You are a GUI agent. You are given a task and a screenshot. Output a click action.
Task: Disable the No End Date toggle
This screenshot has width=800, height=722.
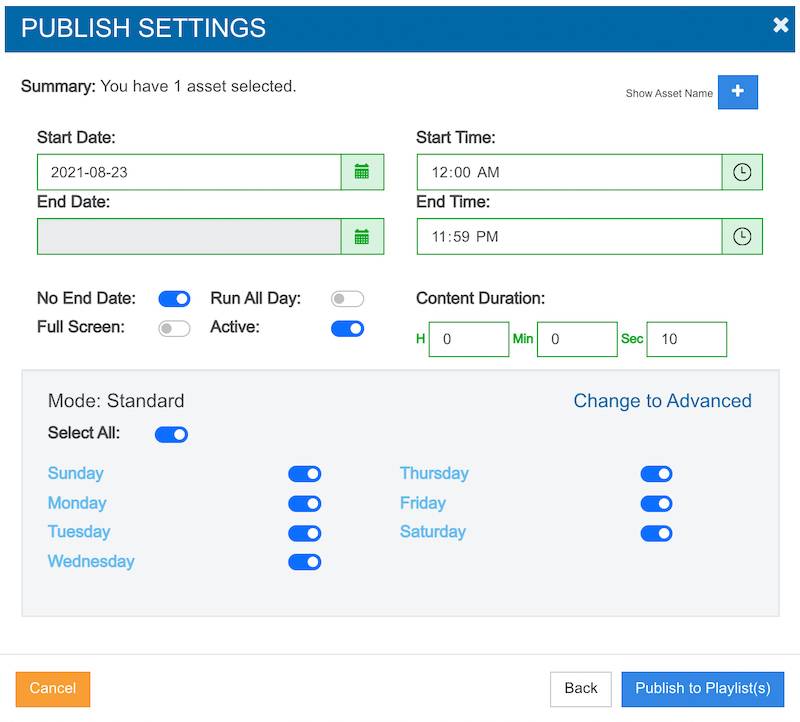point(174,299)
